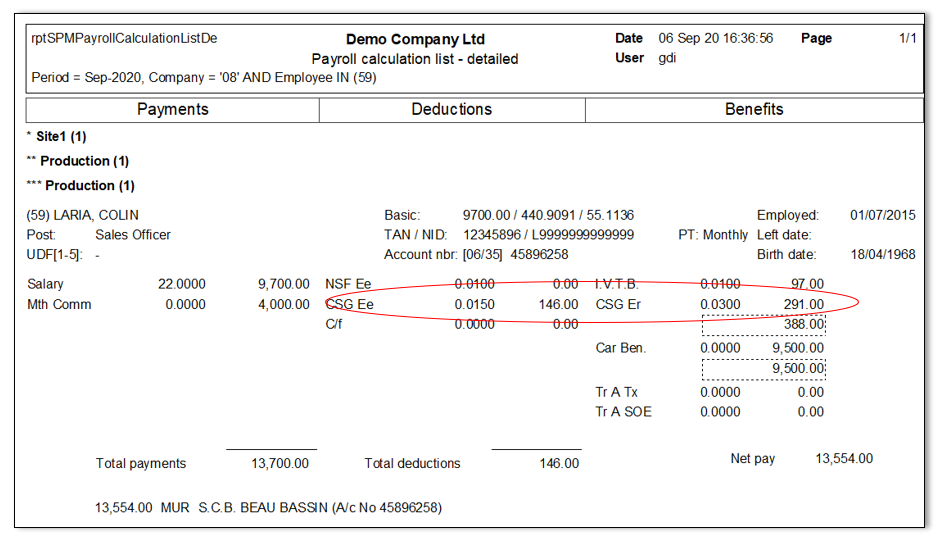This screenshot has width=938, height=543.
Task: Click the Benefits column header
Action: tap(754, 110)
